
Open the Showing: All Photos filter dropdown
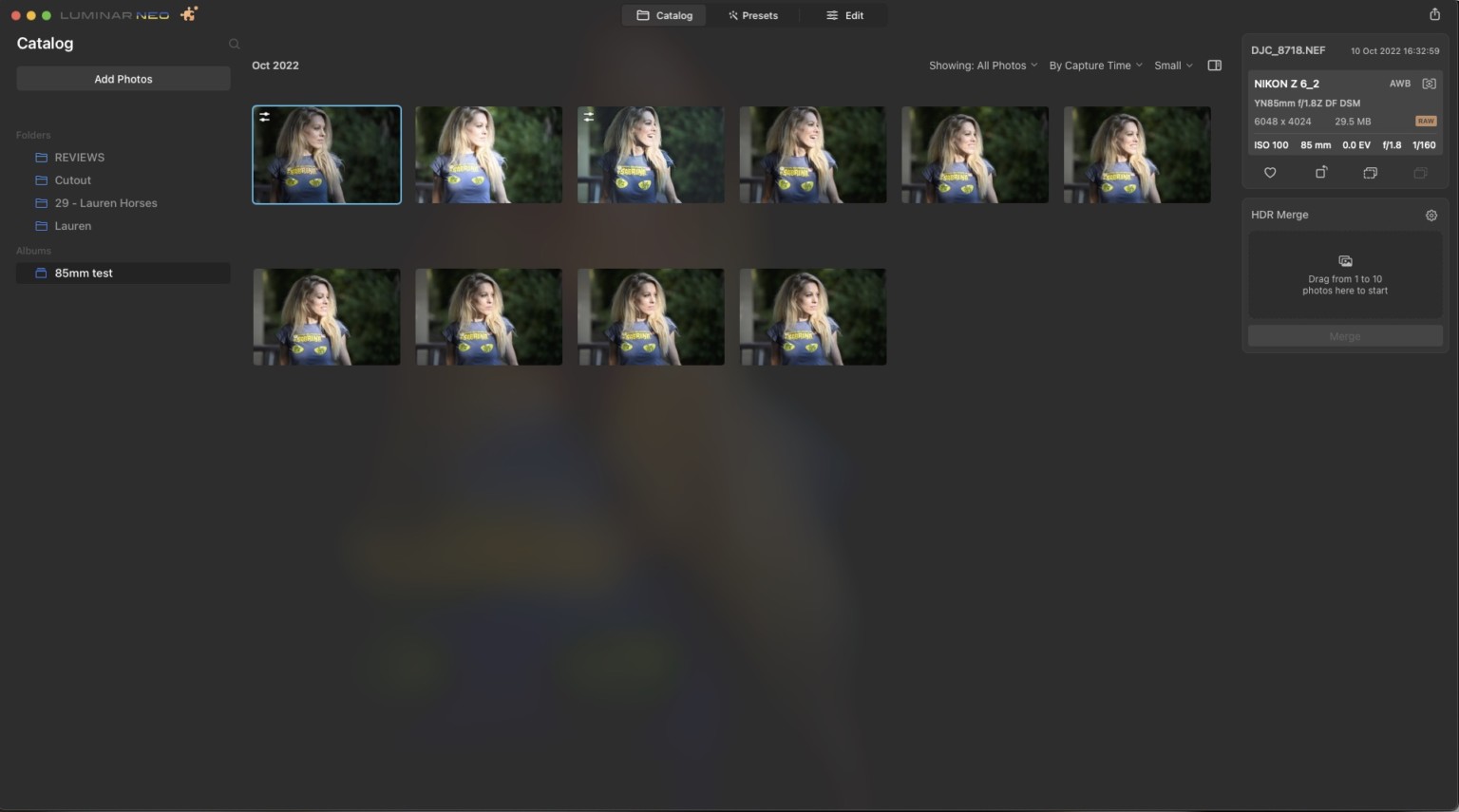[x=982, y=65]
